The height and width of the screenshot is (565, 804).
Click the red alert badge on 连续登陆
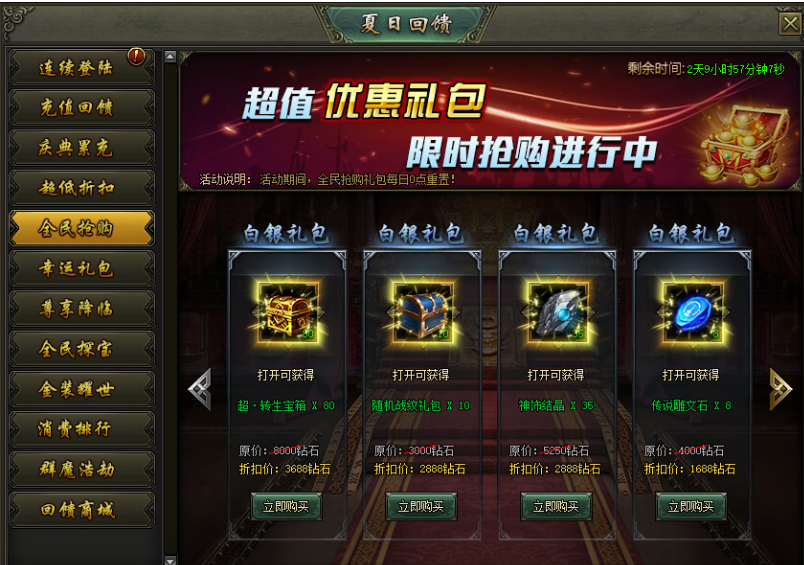136,56
